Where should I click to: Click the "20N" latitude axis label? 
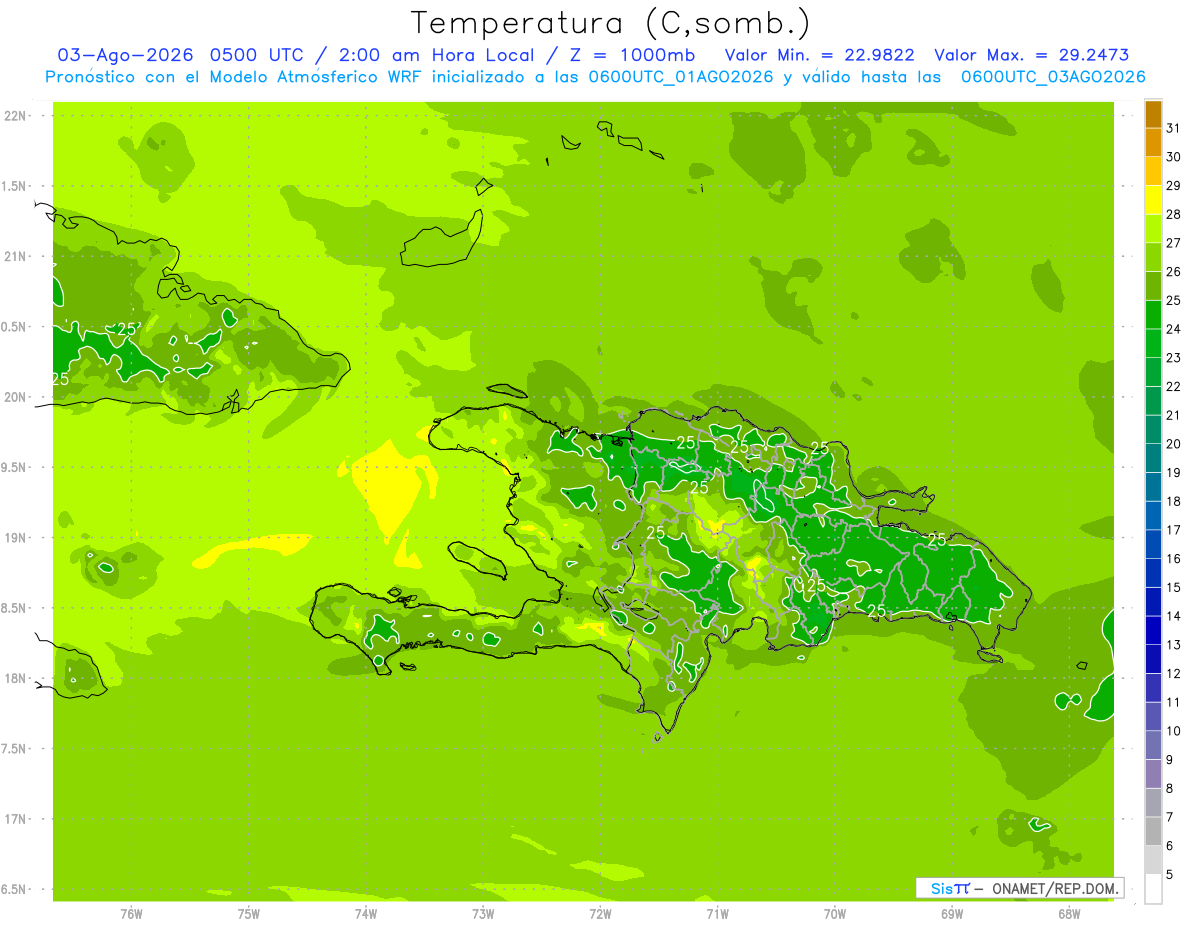point(16,397)
